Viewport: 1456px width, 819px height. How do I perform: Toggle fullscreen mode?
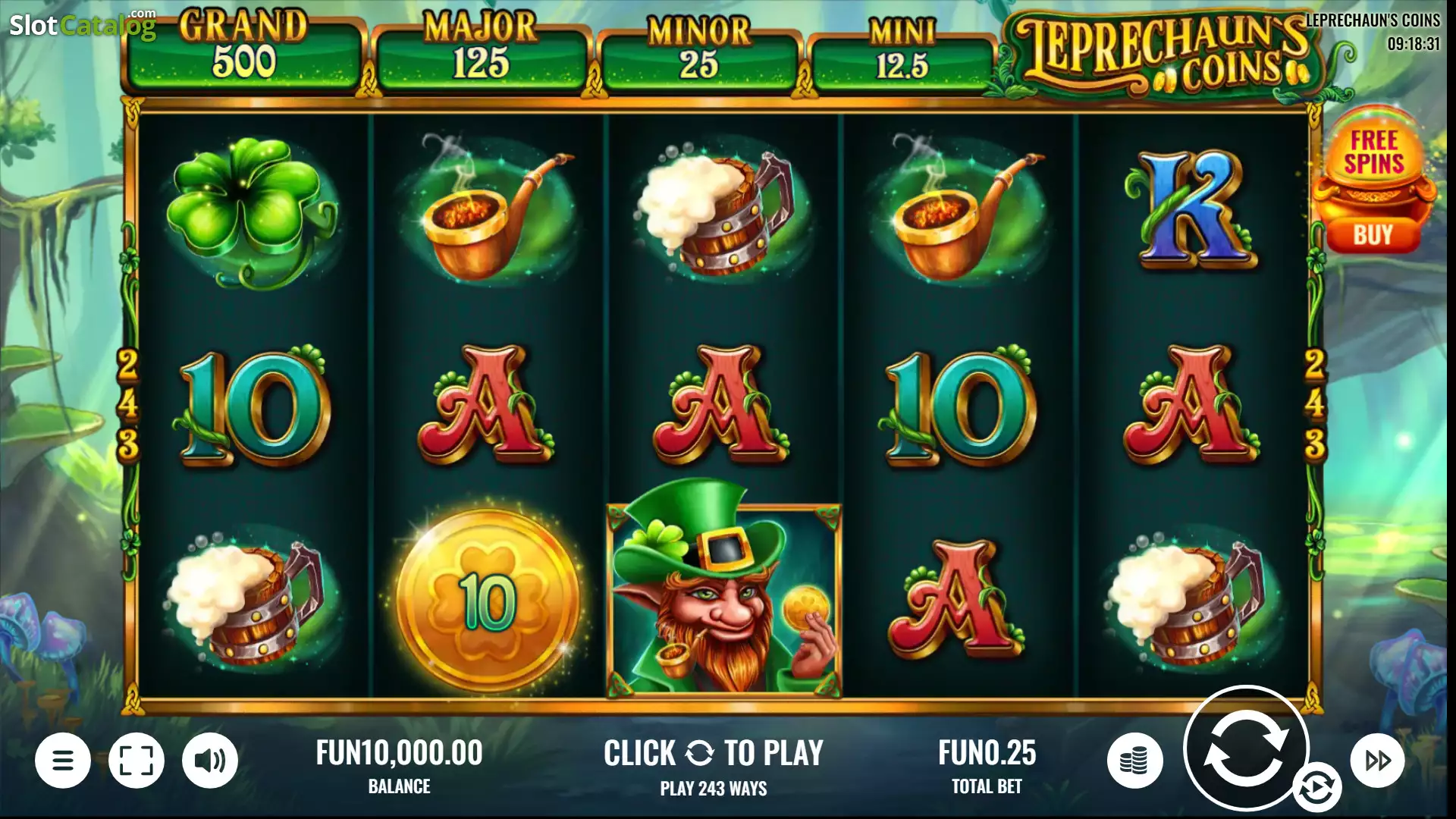[x=136, y=760]
